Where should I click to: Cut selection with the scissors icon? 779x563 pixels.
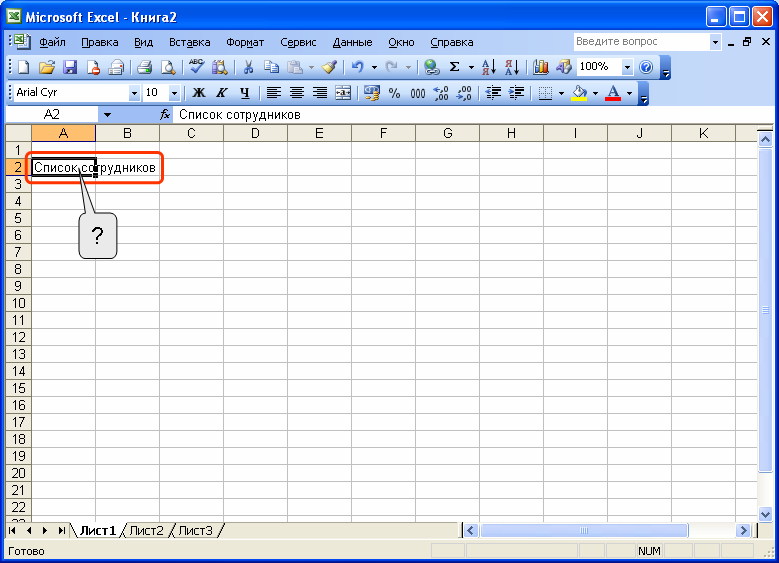(248, 67)
